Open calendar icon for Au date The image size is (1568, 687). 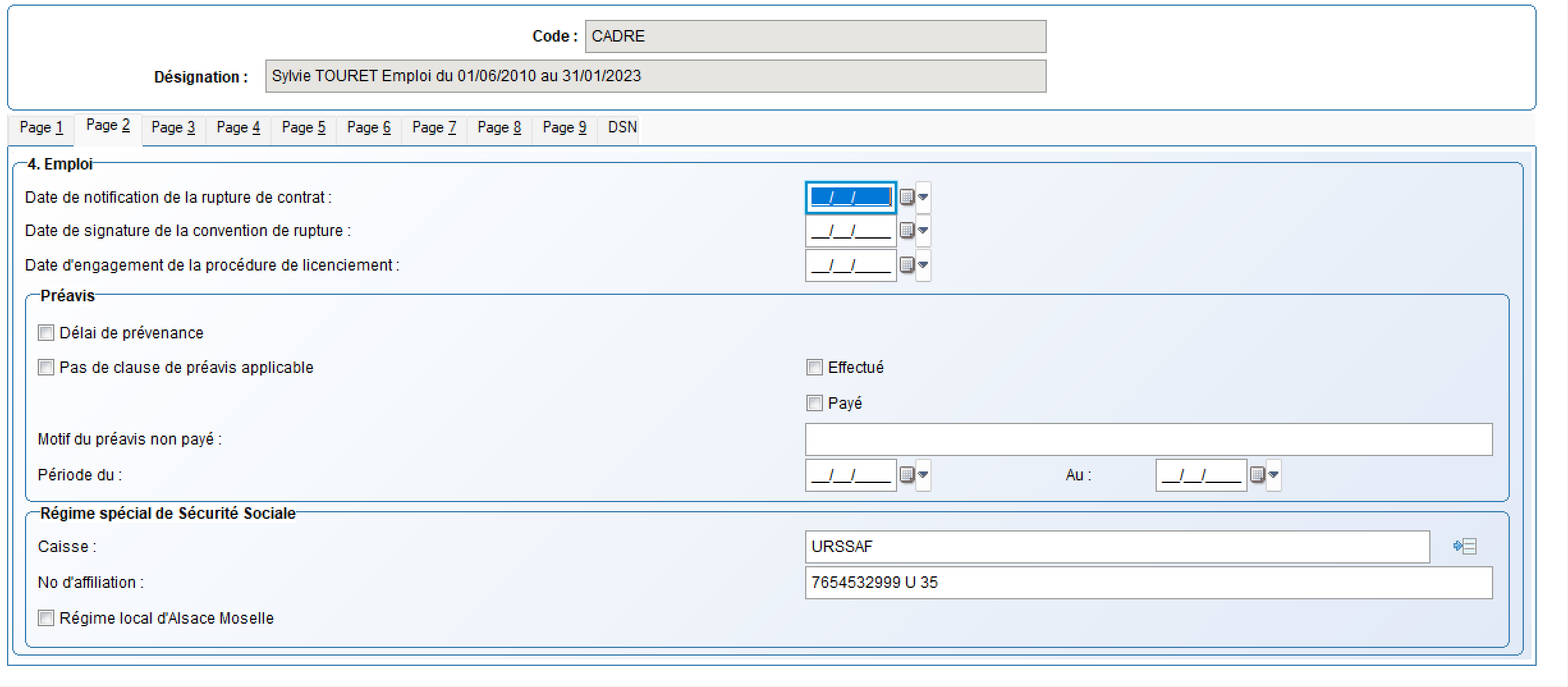coord(1257,475)
